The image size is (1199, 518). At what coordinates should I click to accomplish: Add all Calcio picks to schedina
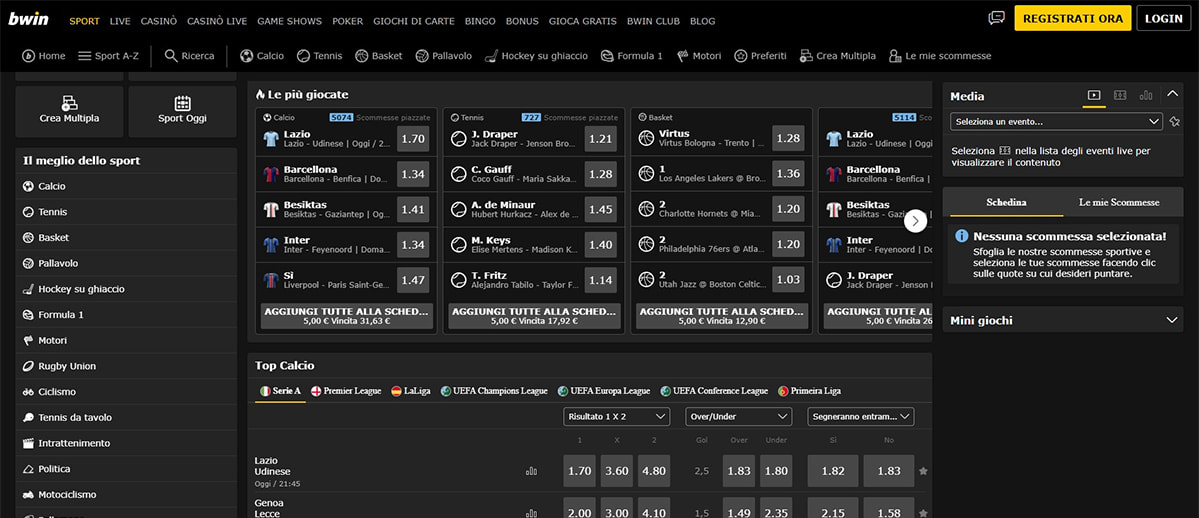pos(347,316)
